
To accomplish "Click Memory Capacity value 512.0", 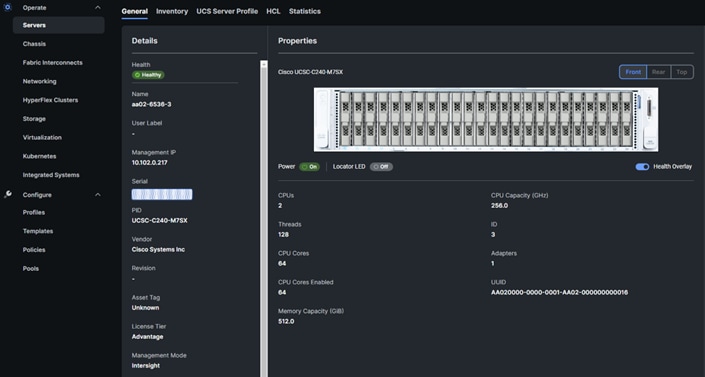I will click(x=286, y=322).
